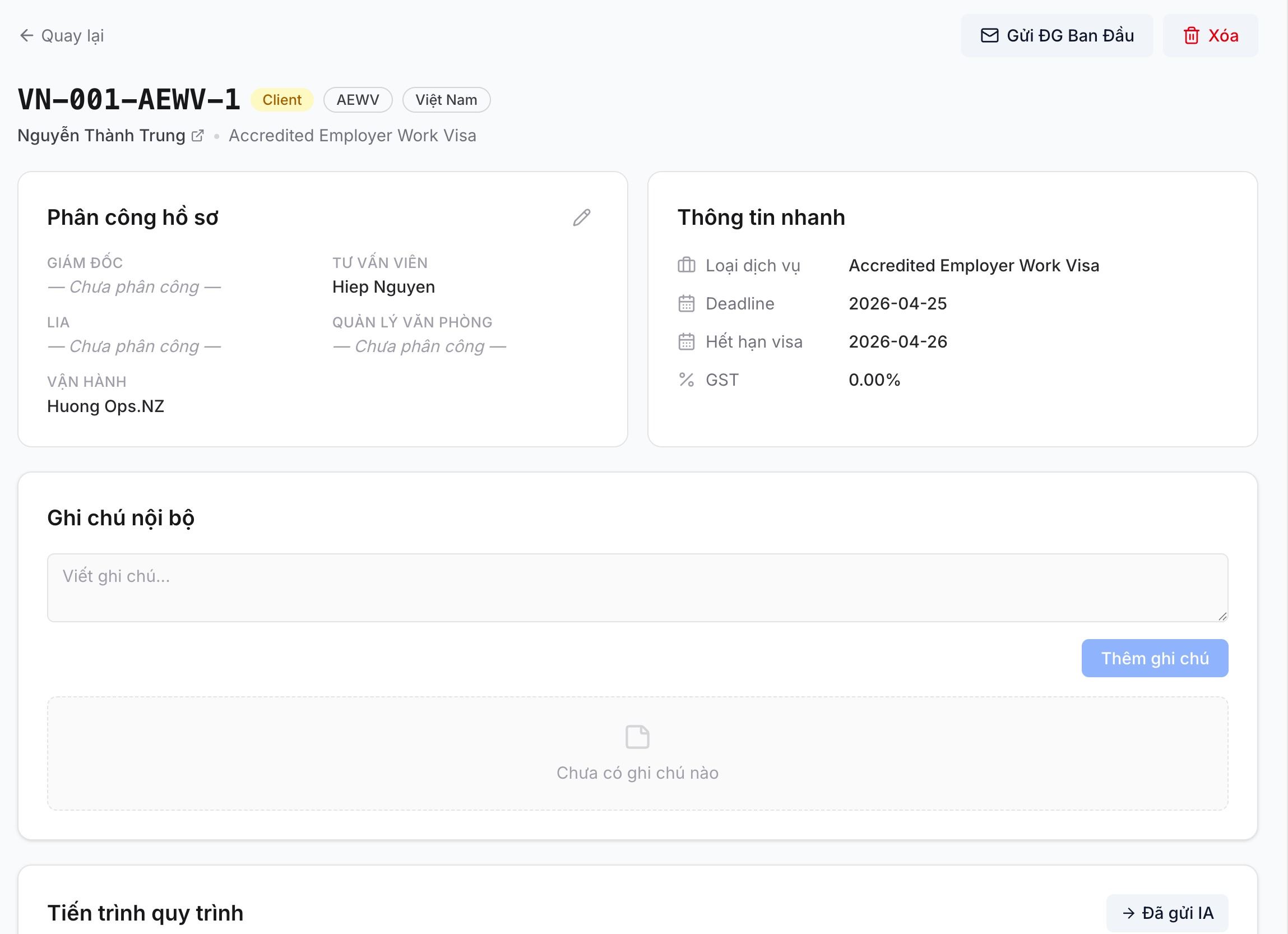This screenshot has width=1288, height=934.
Task: Click the back arrow icon next to Quay lại
Action: pyautogui.click(x=26, y=36)
